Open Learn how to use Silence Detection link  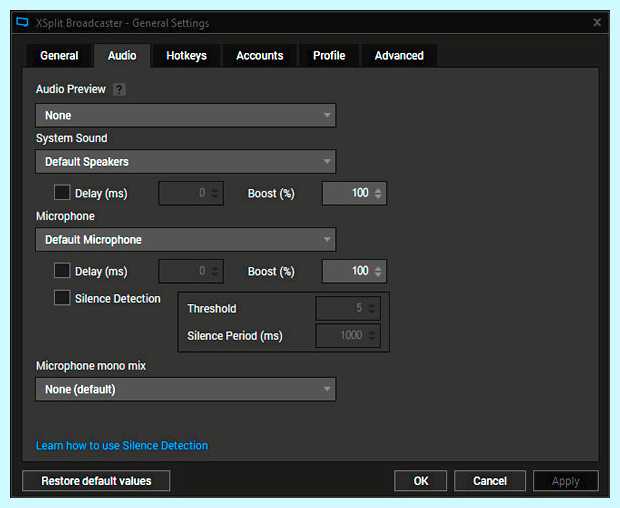[x=122, y=446]
